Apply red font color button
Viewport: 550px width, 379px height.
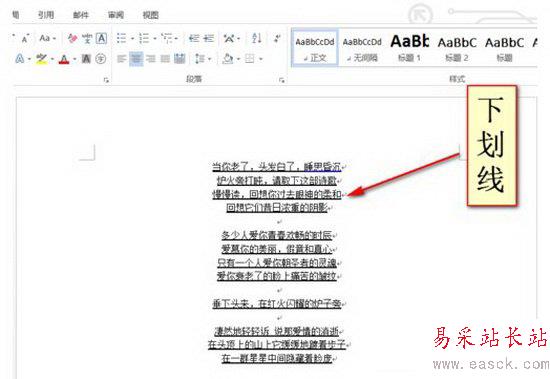[x=64, y=59]
